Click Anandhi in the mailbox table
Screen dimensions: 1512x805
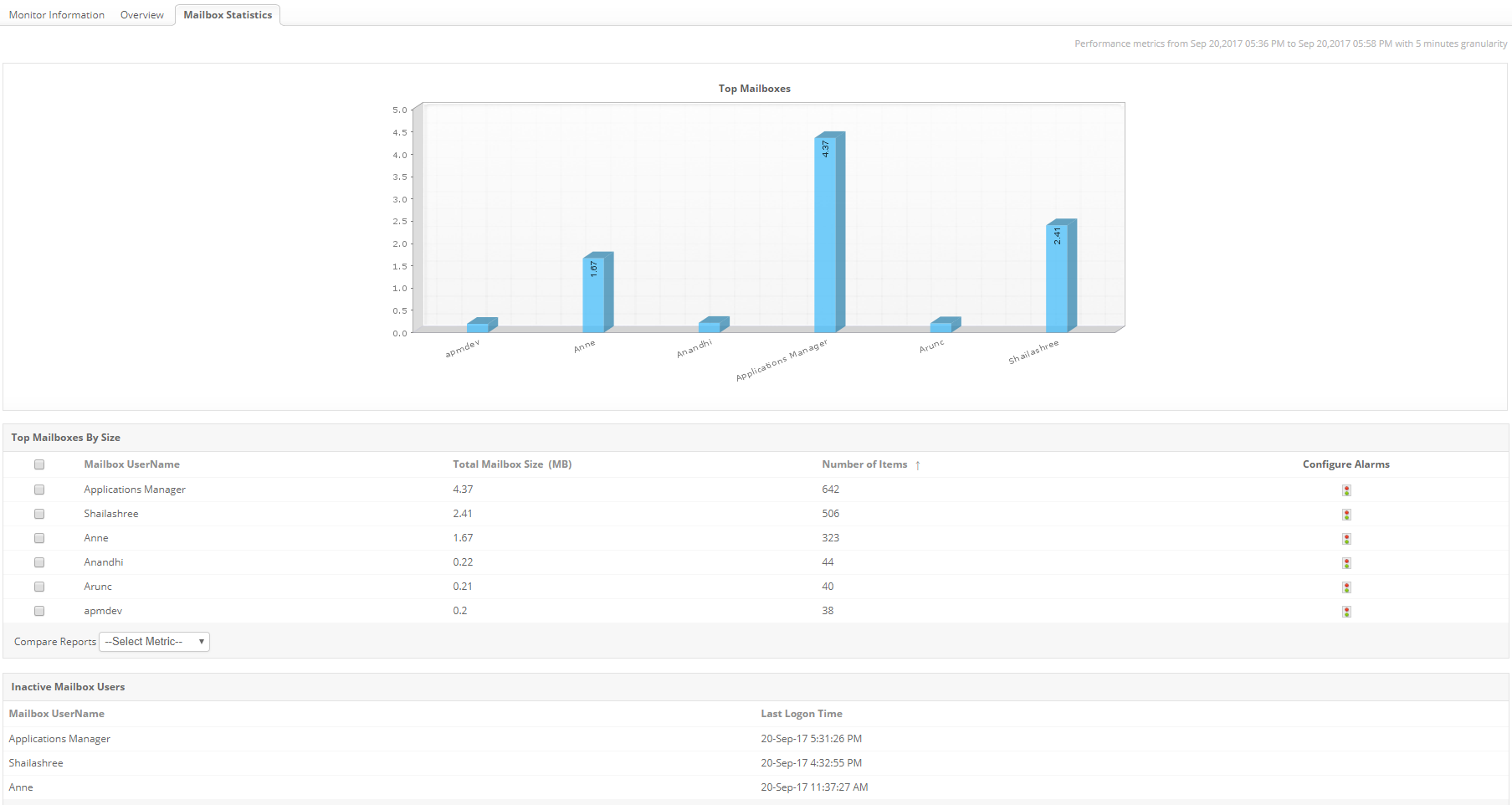104,562
